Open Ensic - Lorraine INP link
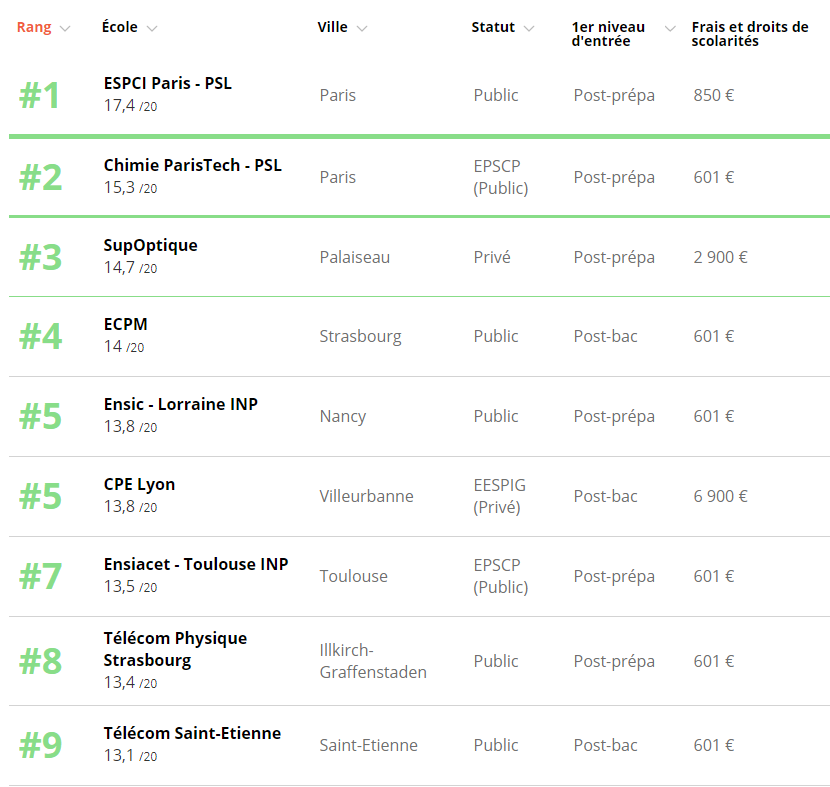Viewport: 830px width, 787px height. [x=180, y=404]
